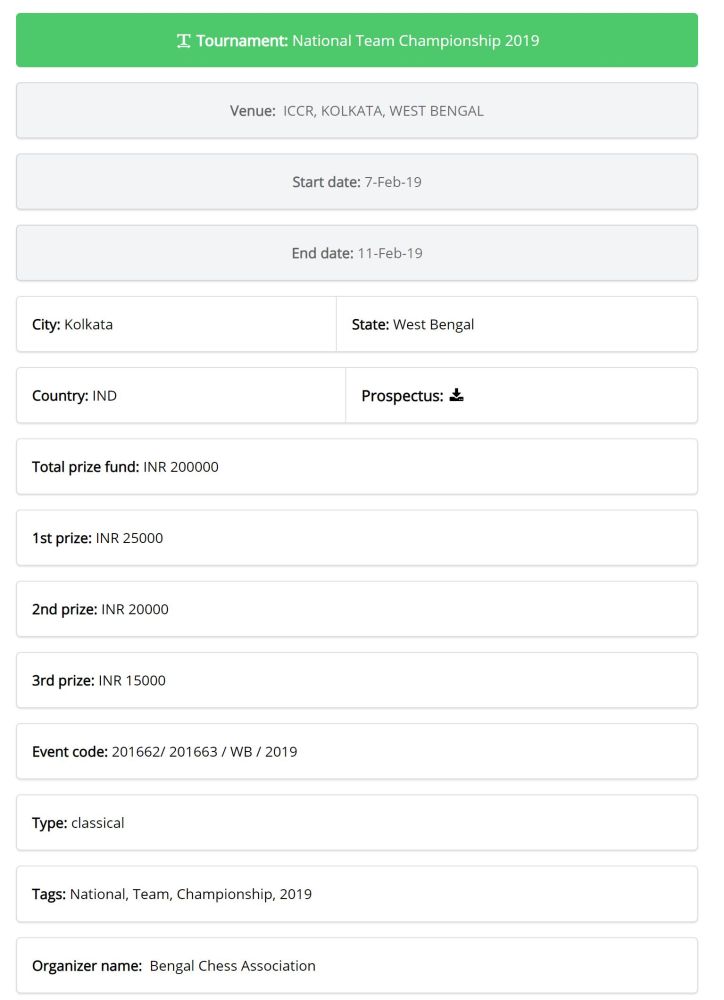This screenshot has height=1000, width=724.
Task: Click the 1st prize INR 25000 row
Action: [x=356, y=538]
